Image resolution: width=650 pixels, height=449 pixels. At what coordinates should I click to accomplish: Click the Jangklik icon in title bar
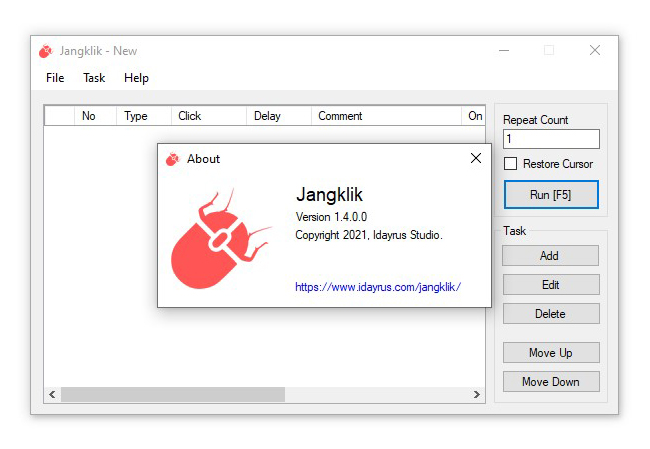pyautogui.click(x=46, y=51)
